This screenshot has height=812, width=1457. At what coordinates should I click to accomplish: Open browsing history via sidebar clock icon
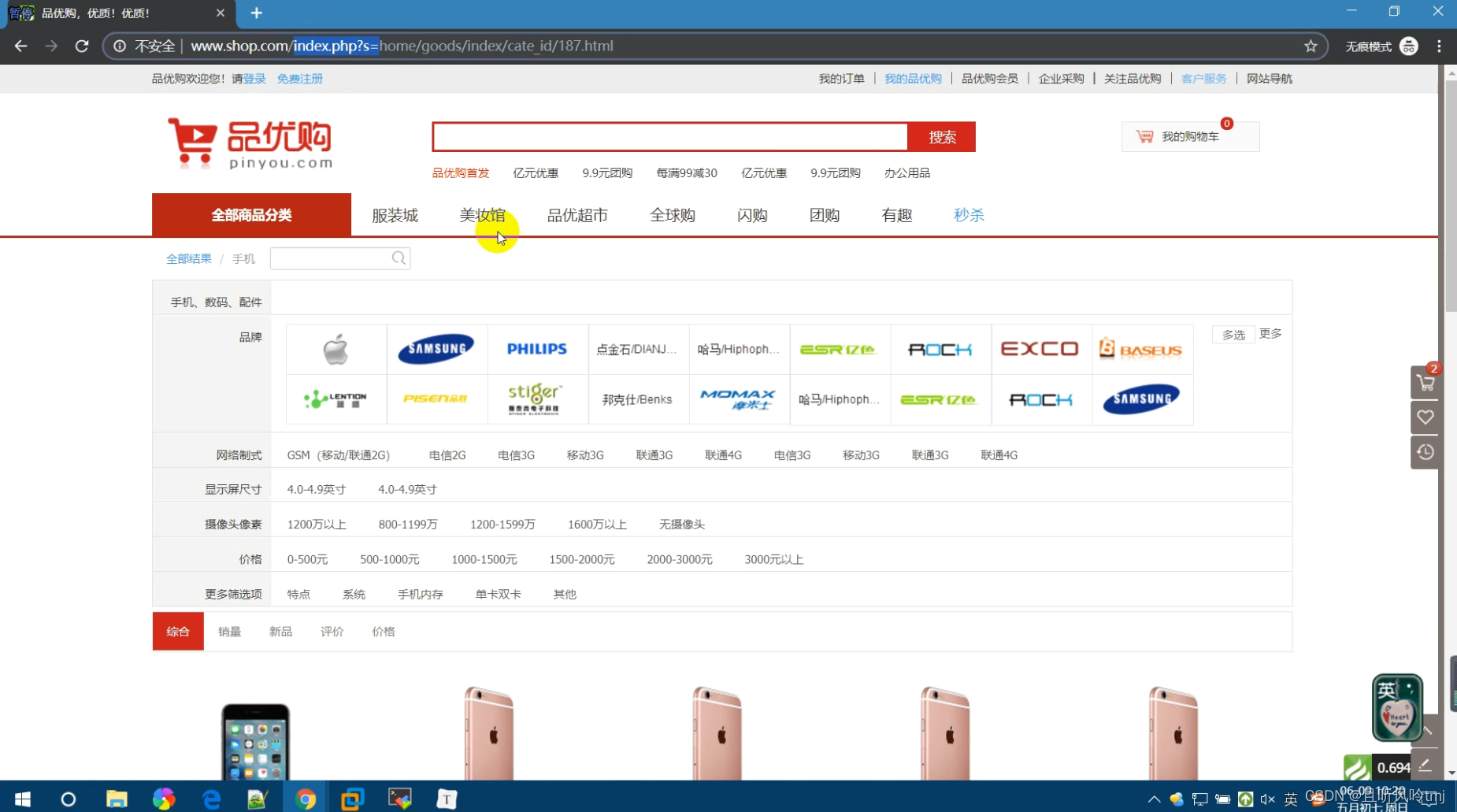tap(1425, 451)
